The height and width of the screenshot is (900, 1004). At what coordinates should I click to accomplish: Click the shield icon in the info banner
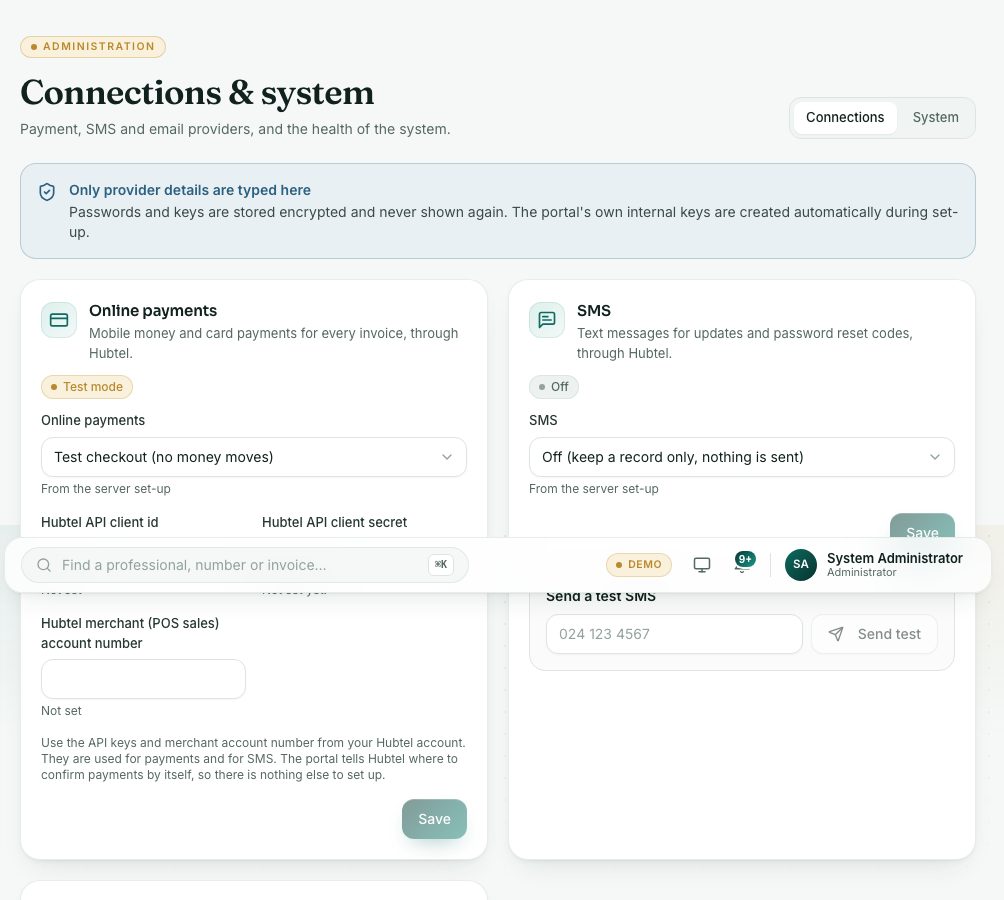pos(47,191)
